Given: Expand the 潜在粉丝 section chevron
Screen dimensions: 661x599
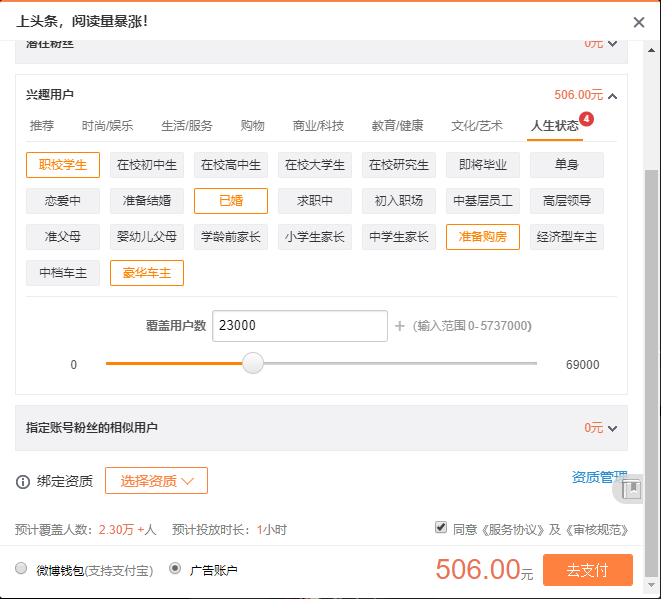Looking at the screenshot, I should click(613, 44).
